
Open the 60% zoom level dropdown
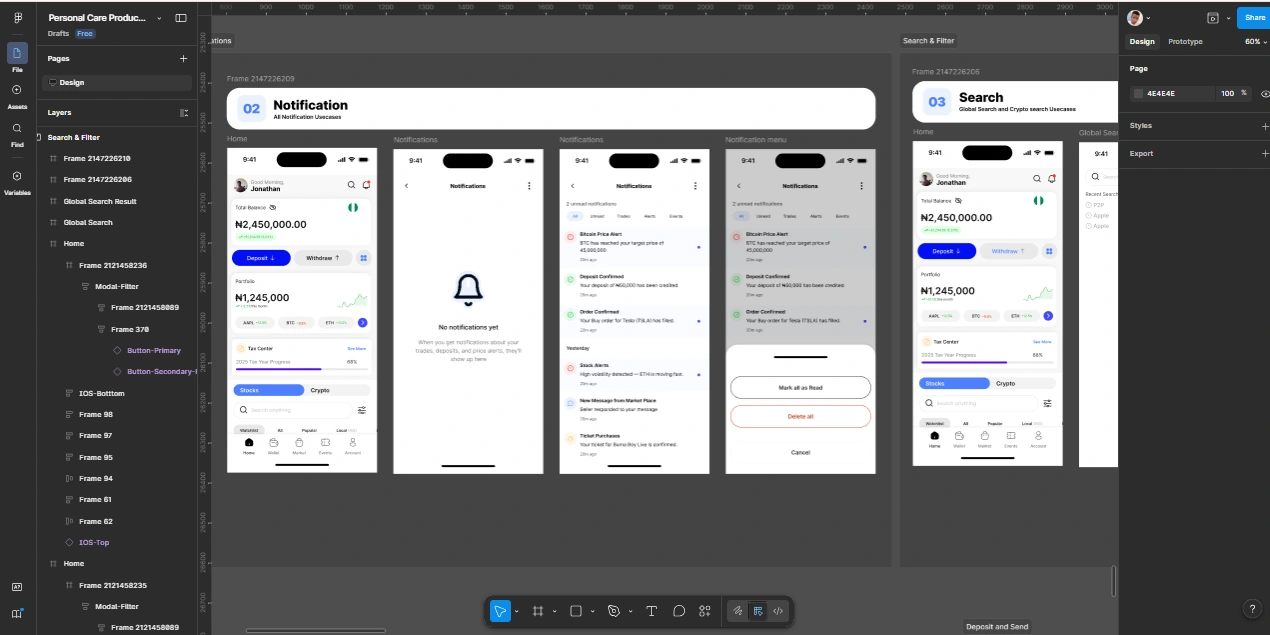point(1256,42)
